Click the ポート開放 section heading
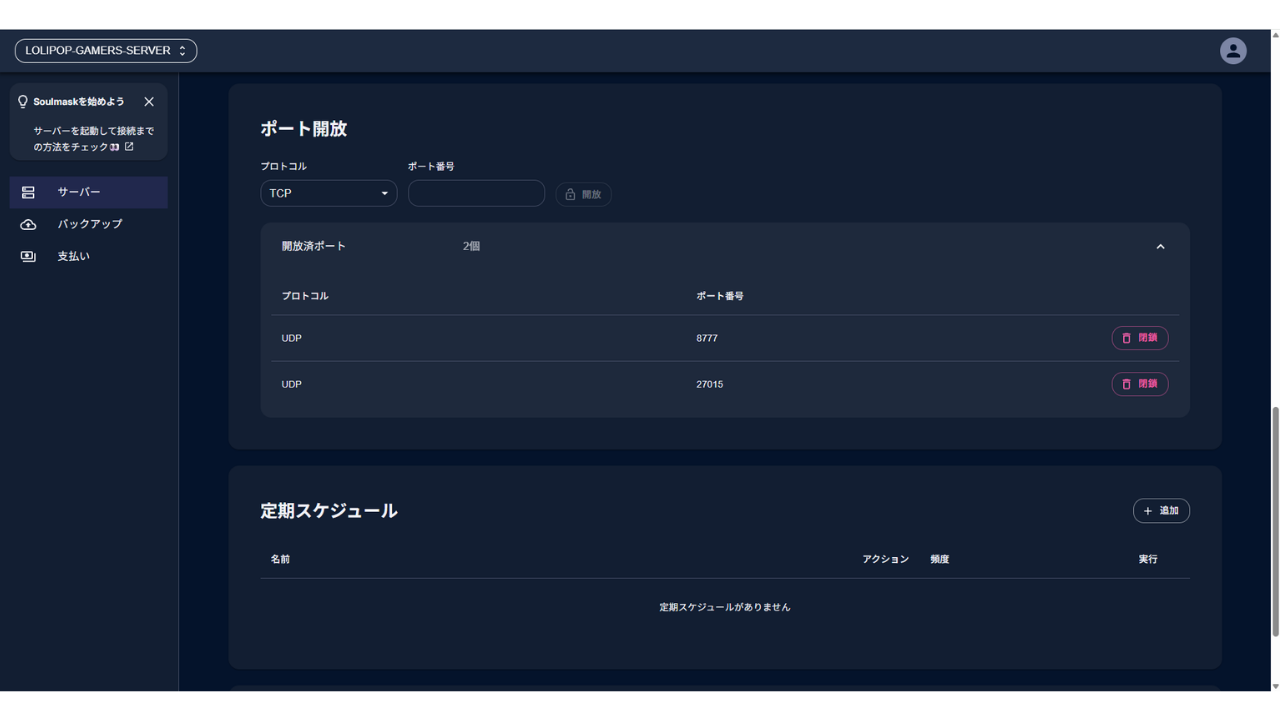 304,129
